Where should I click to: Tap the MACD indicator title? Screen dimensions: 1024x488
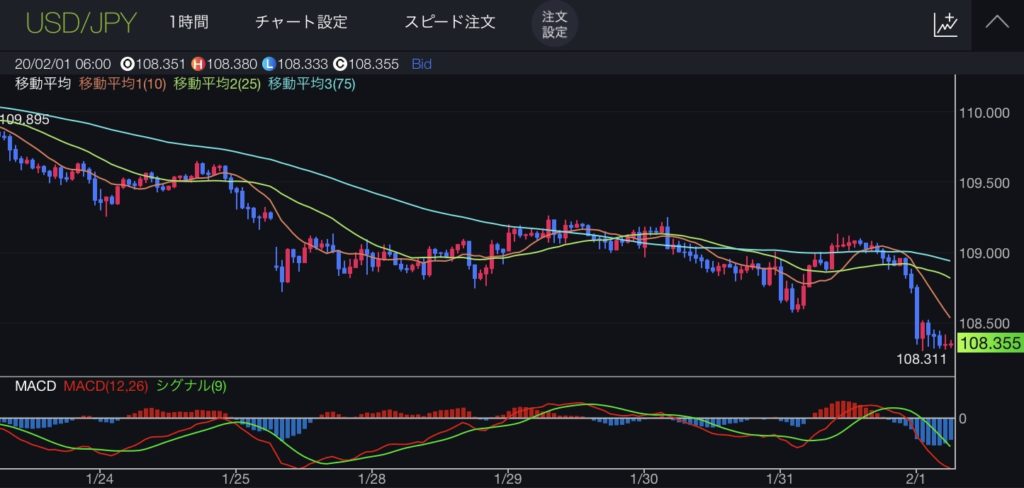36,386
